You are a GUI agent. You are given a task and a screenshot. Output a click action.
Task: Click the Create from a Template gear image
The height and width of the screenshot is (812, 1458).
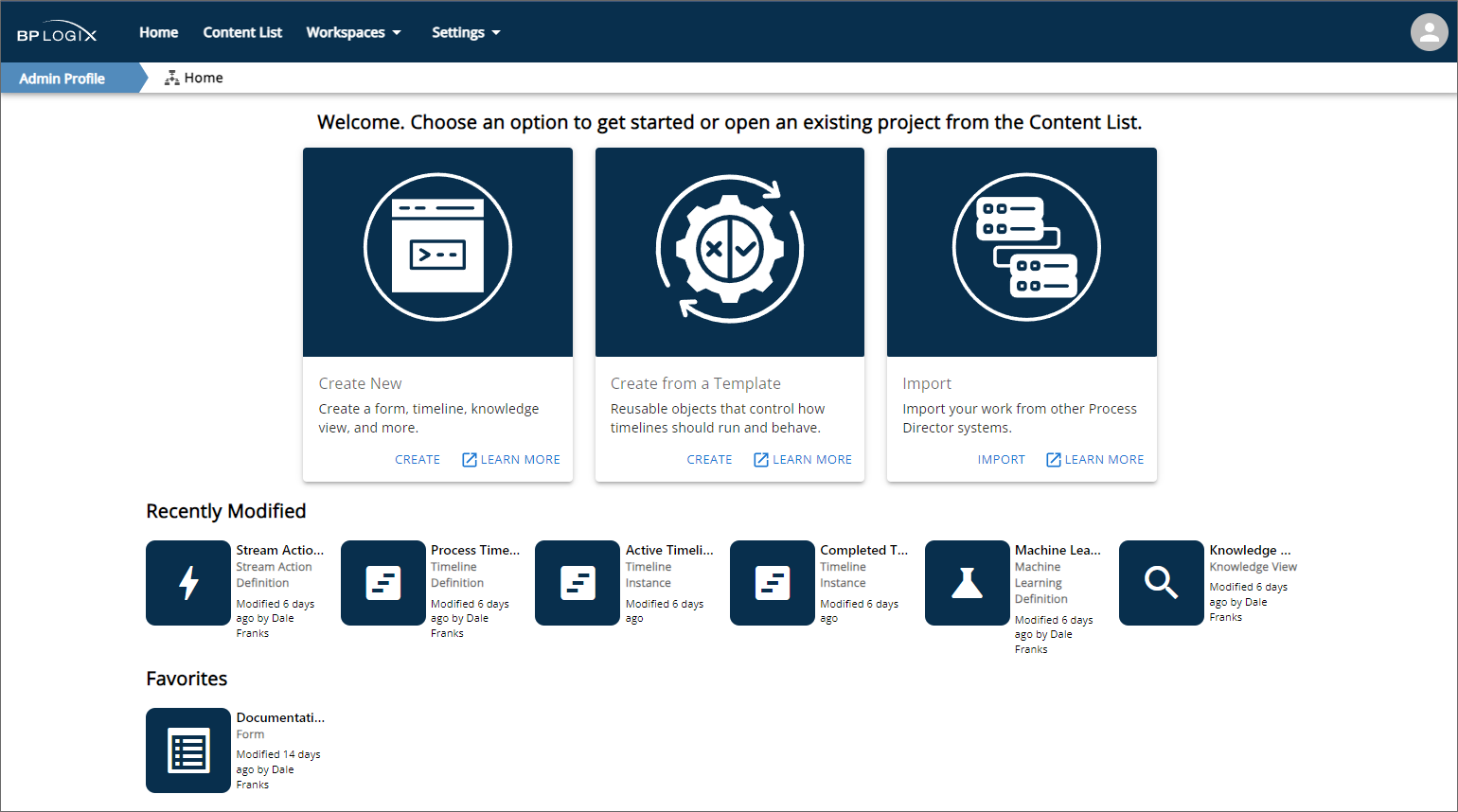coord(729,249)
